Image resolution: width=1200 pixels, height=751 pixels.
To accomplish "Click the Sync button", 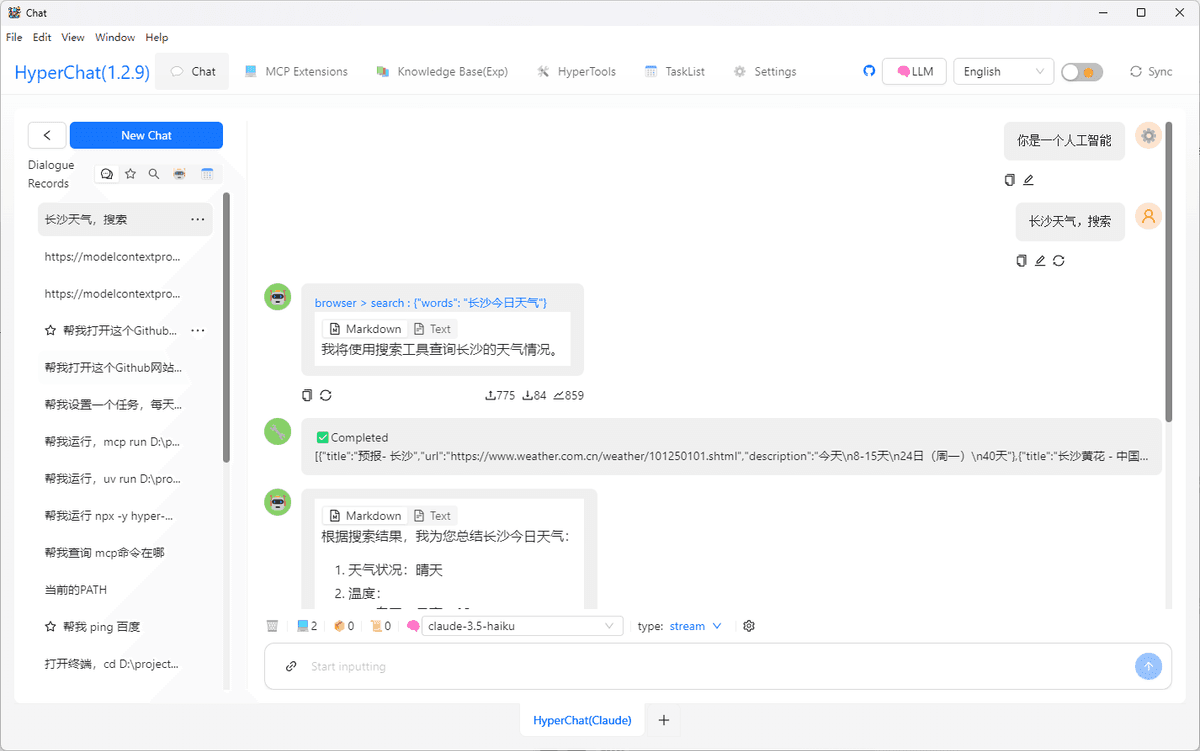I will [x=1151, y=71].
